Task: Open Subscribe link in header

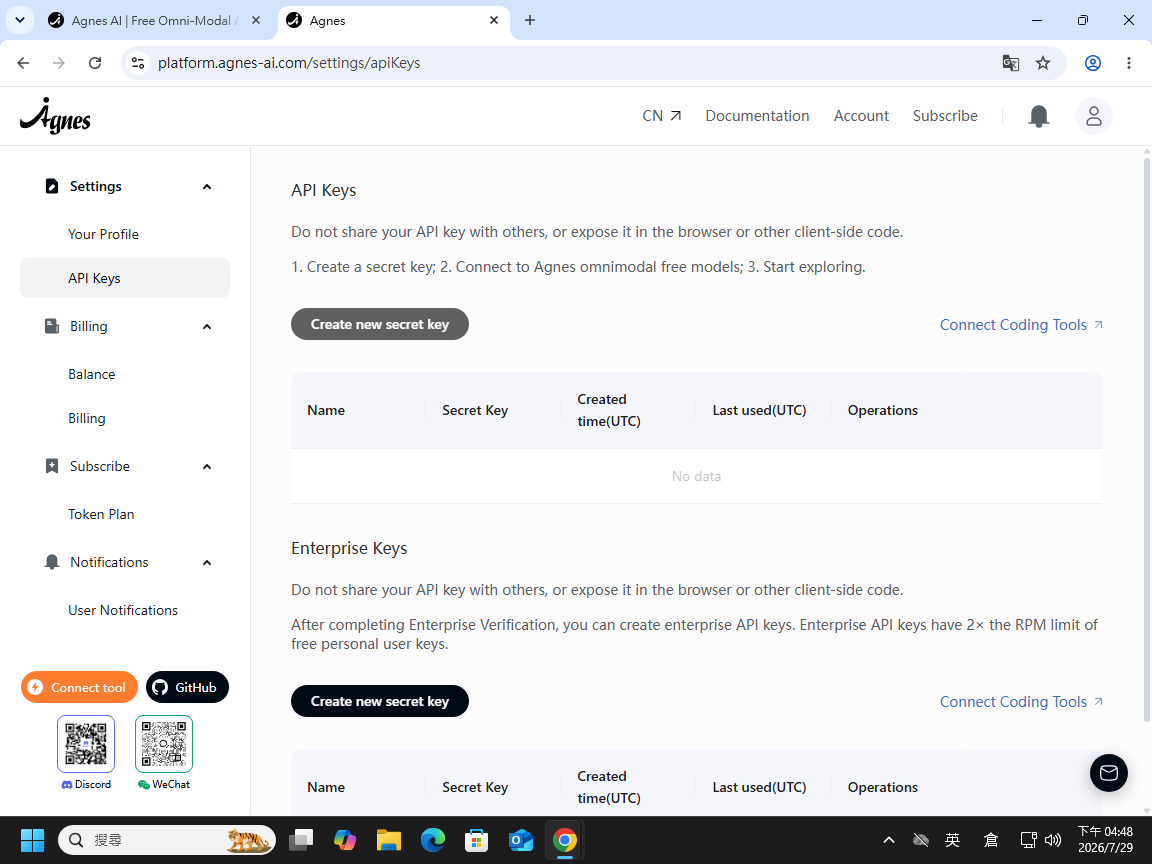Action: point(945,116)
